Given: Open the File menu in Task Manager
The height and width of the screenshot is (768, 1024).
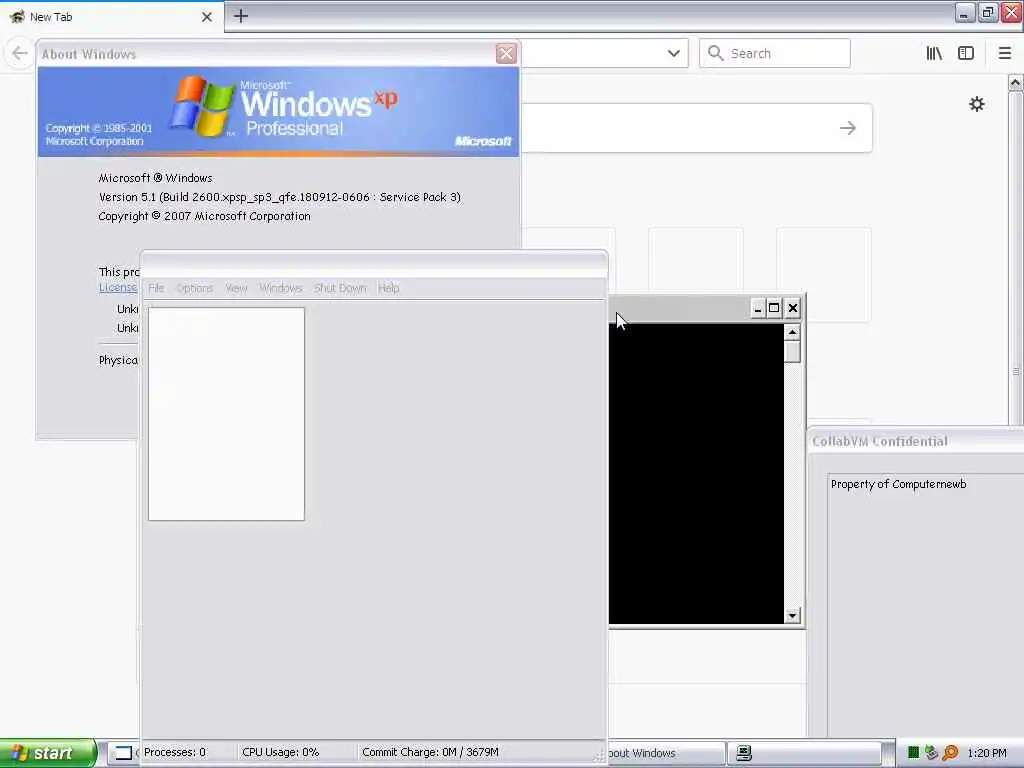Looking at the screenshot, I should click(x=156, y=288).
